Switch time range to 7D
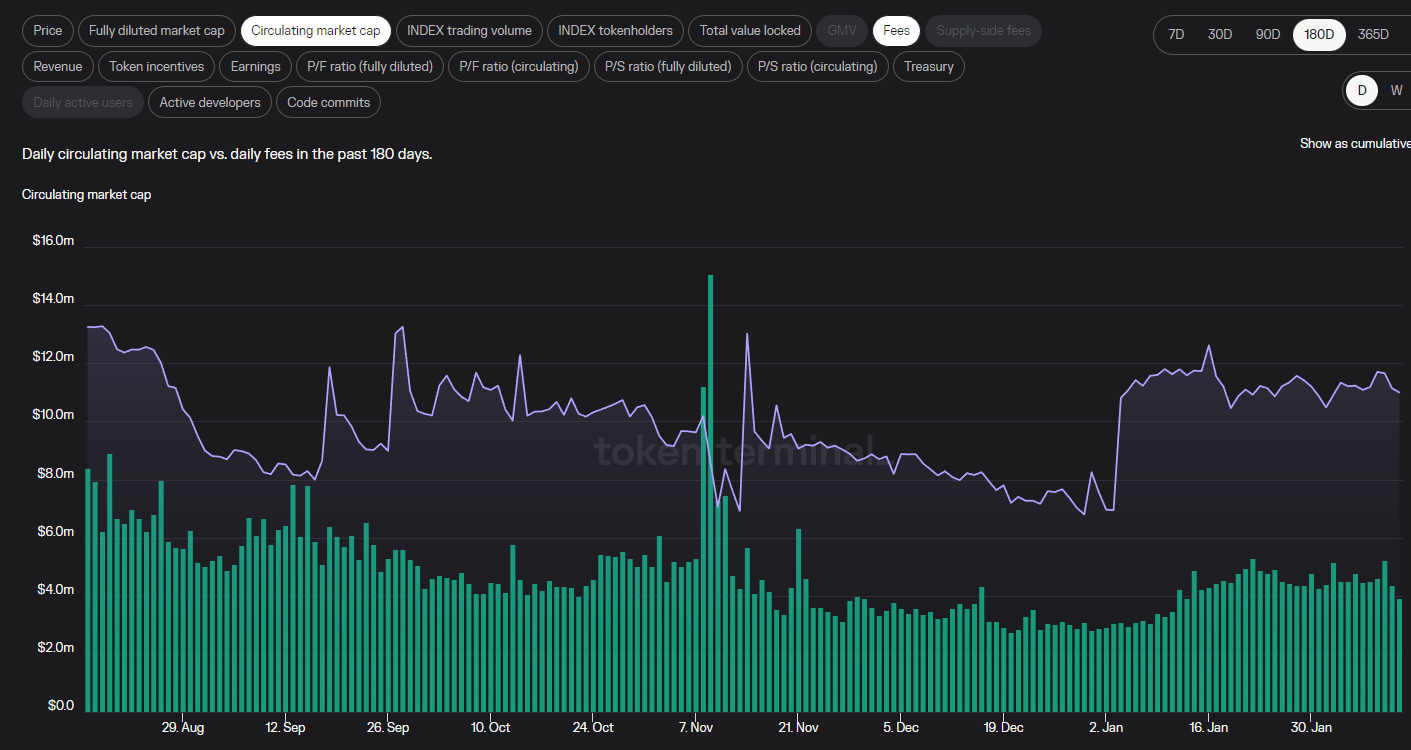 tap(1177, 35)
